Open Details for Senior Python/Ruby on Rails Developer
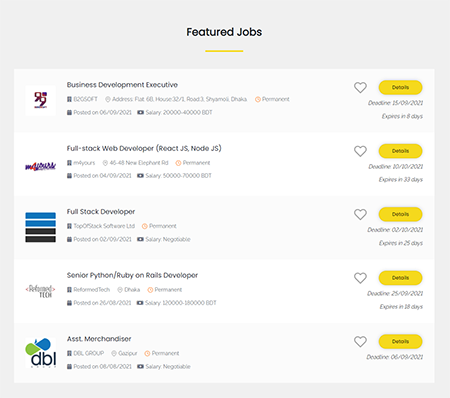The height and width of the screenshot is (398, 450). 400,278
